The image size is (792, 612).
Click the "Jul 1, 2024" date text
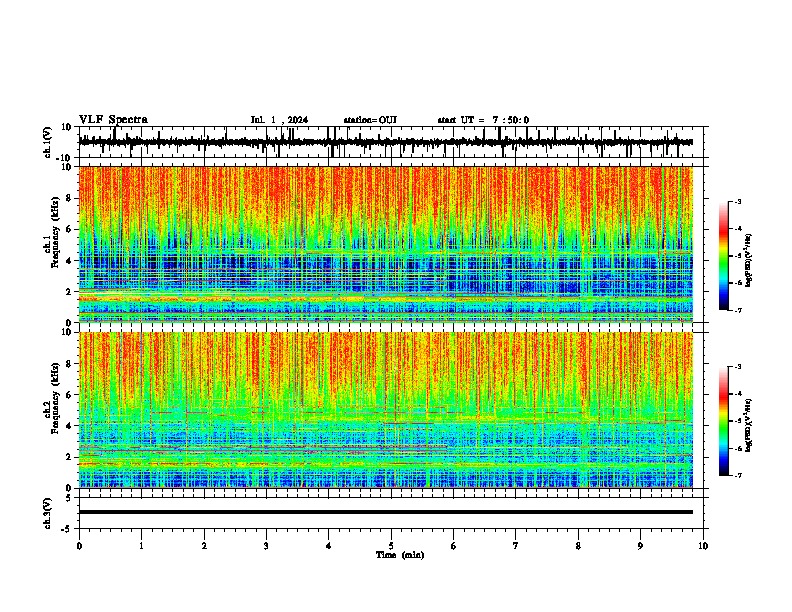(279, 120)
